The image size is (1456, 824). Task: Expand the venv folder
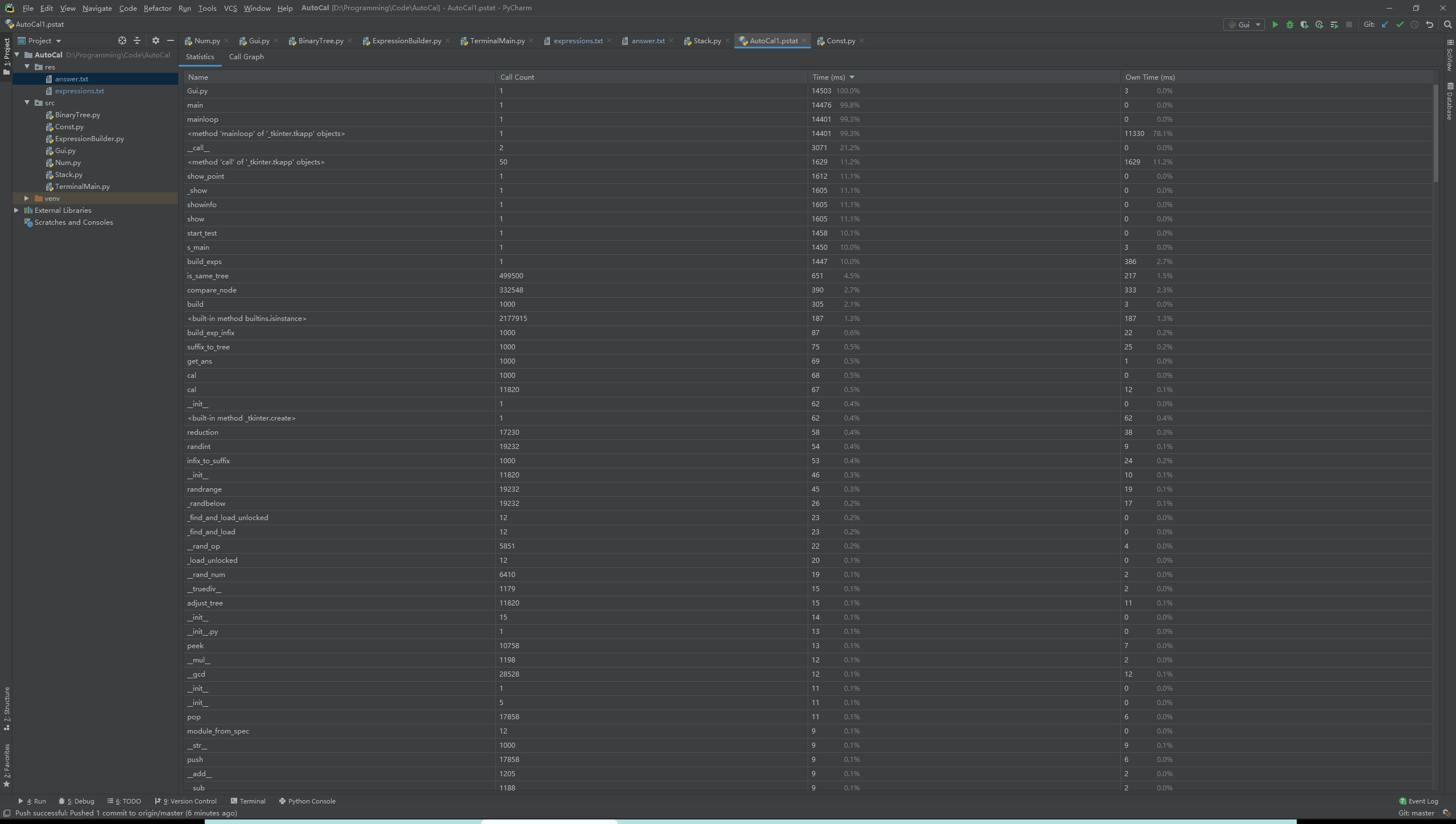pyautogui.click(x=27, y=198)
